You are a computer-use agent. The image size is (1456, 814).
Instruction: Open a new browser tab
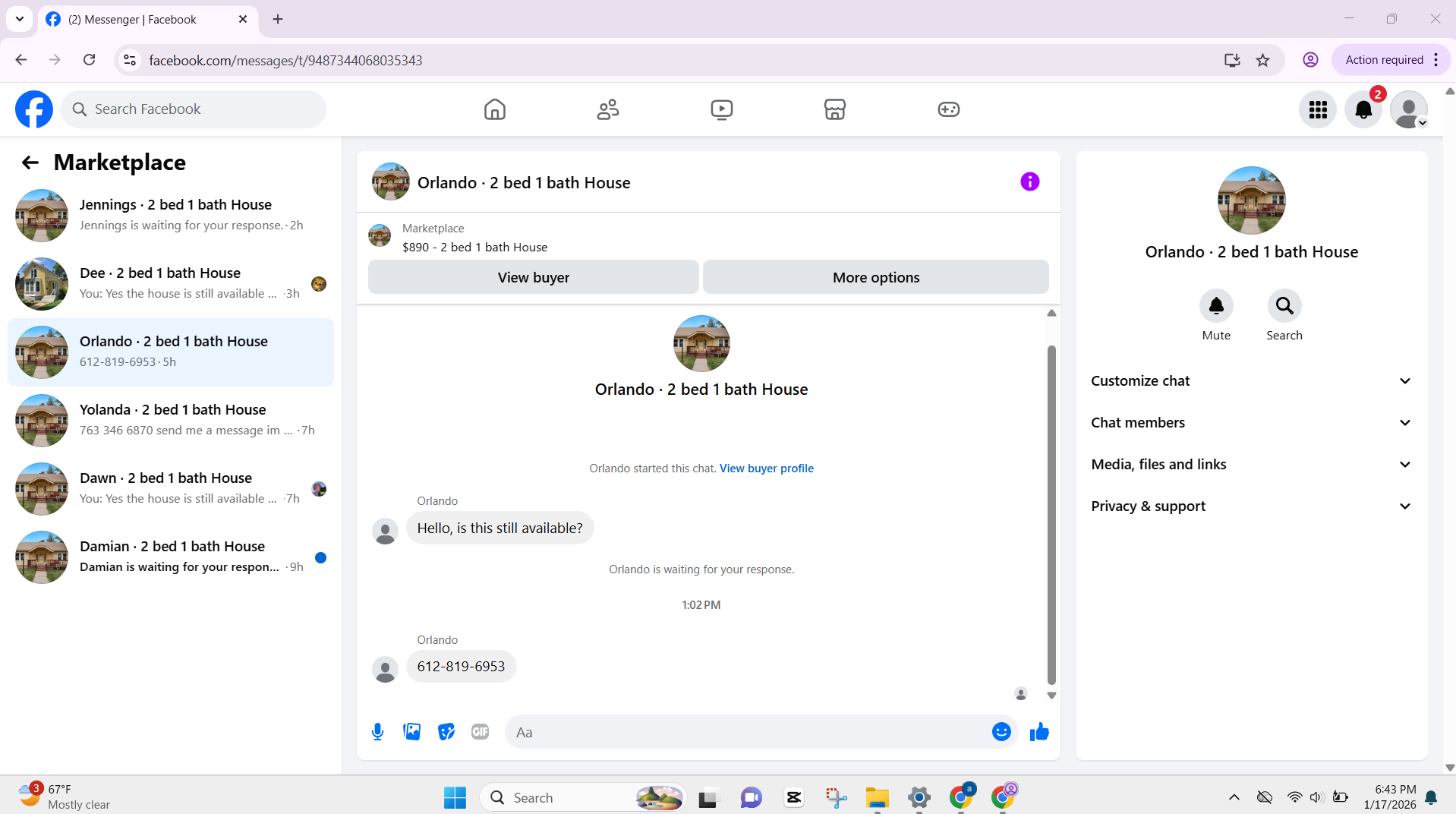pos(278,19)
